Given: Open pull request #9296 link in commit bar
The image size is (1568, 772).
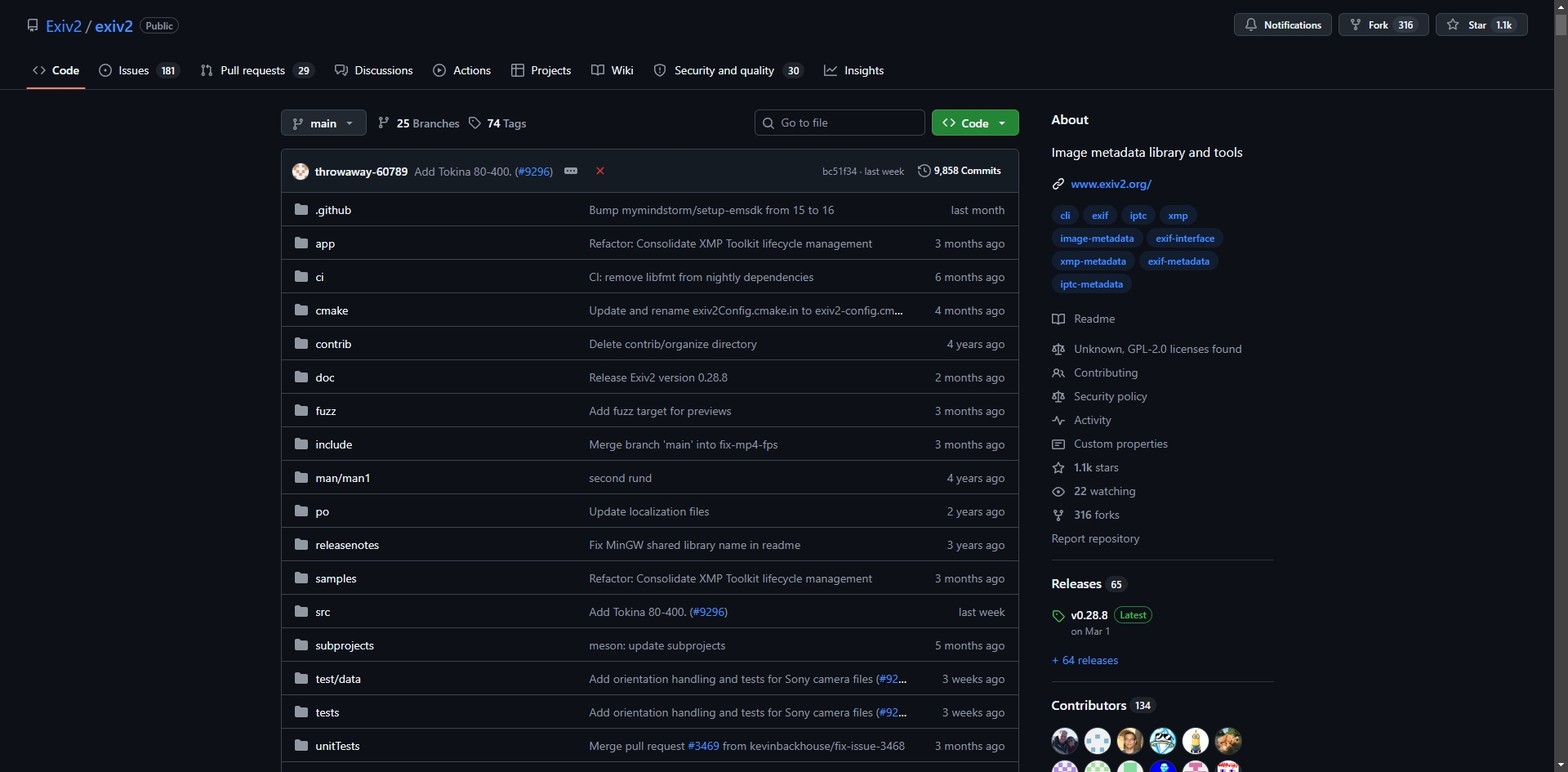Looking at the screenshot, I should coord(534,172).
